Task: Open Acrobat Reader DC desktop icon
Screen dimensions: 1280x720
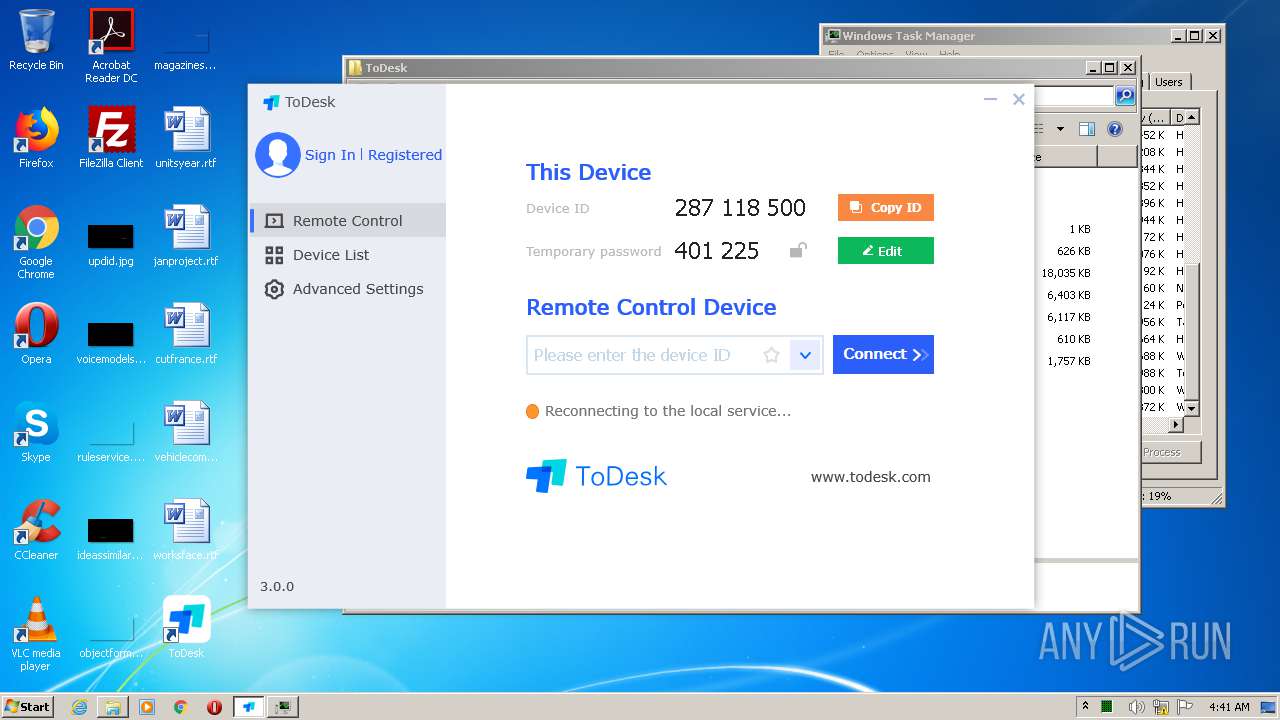Action: [111, 46]
